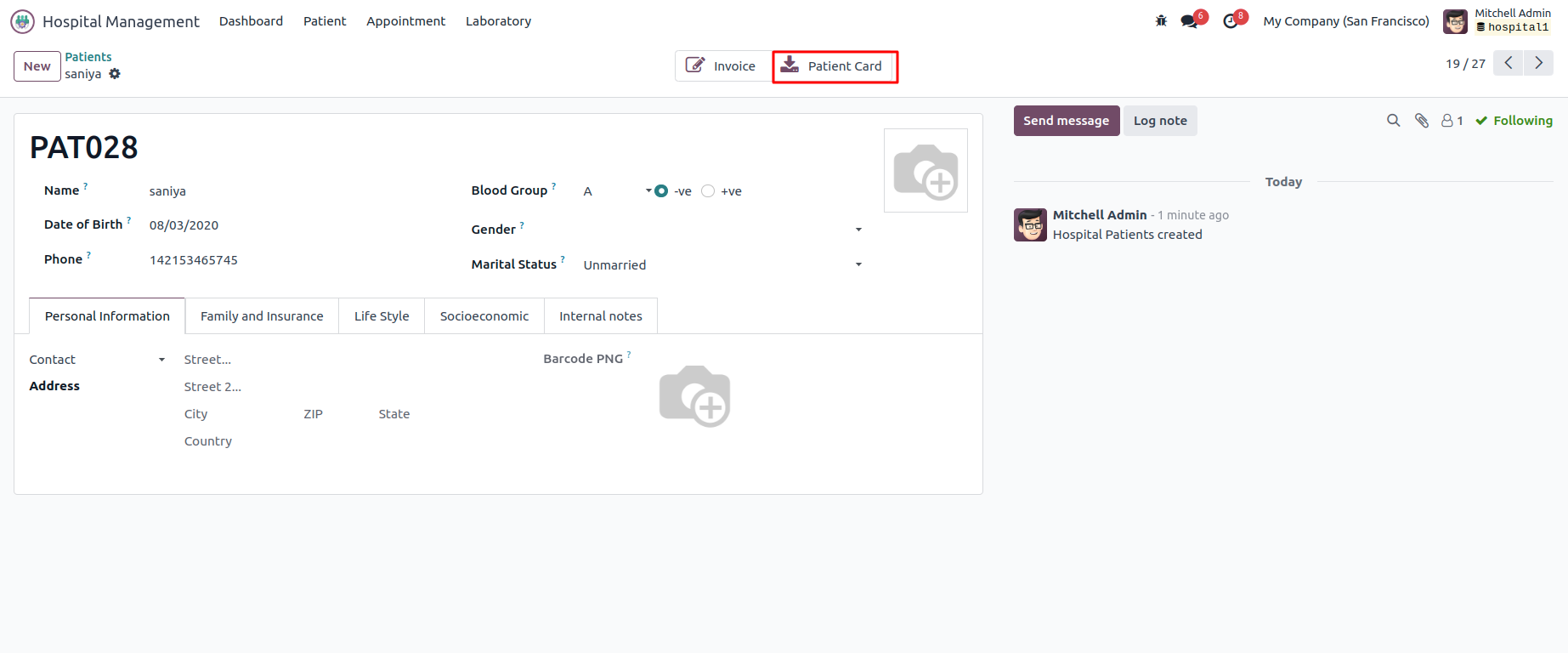Open the conversations chat icon
The height and width of the screenshot is (653, 1568).
(1189, 21)
